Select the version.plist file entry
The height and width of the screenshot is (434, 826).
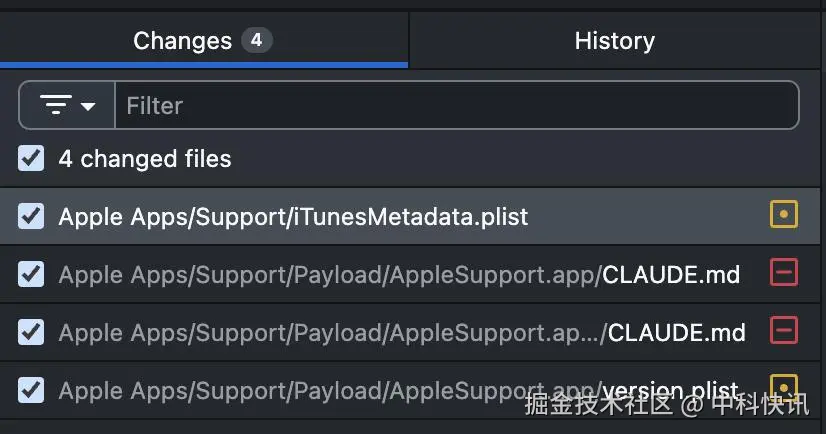point(410,390)
